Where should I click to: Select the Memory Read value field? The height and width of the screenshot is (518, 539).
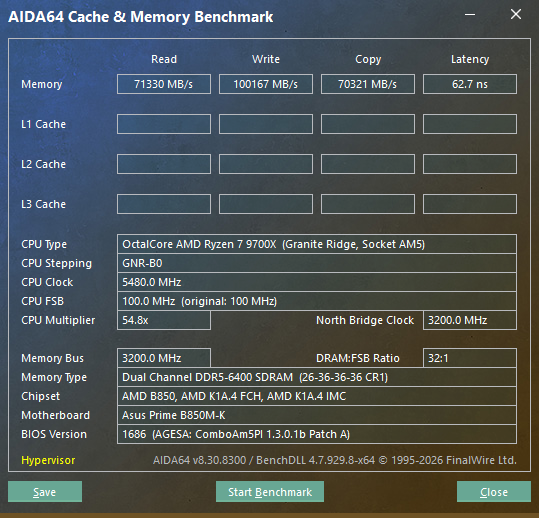pyautogui.click(x=164, y=84)
